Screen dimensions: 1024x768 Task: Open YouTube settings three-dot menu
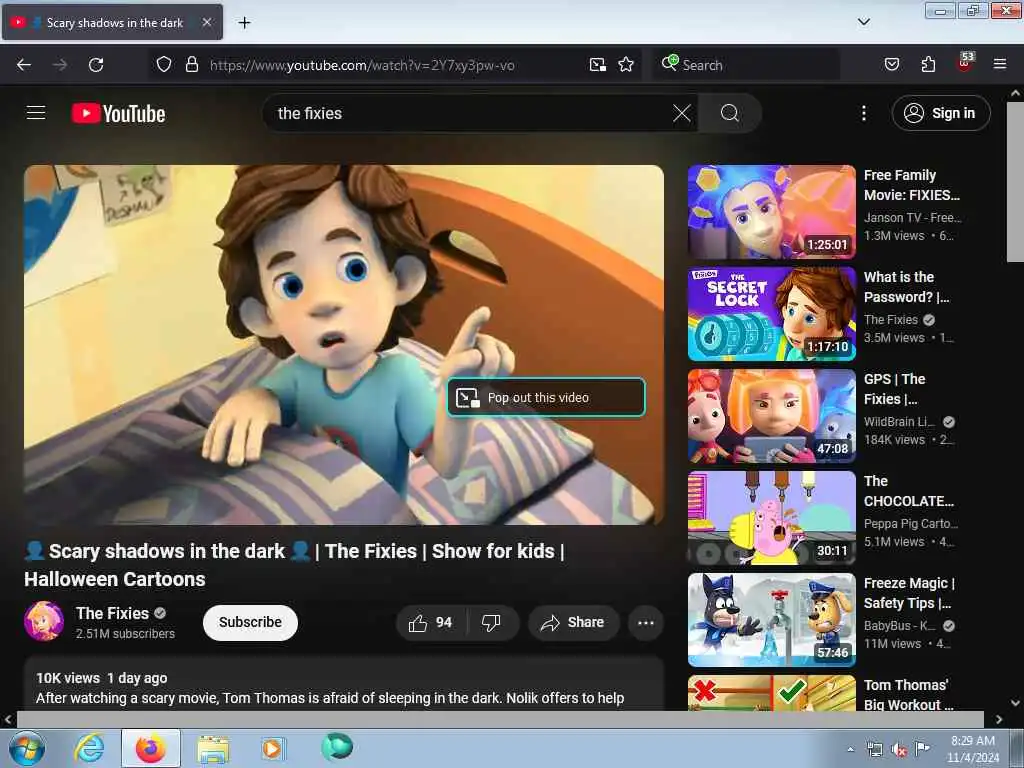(863, 113)
